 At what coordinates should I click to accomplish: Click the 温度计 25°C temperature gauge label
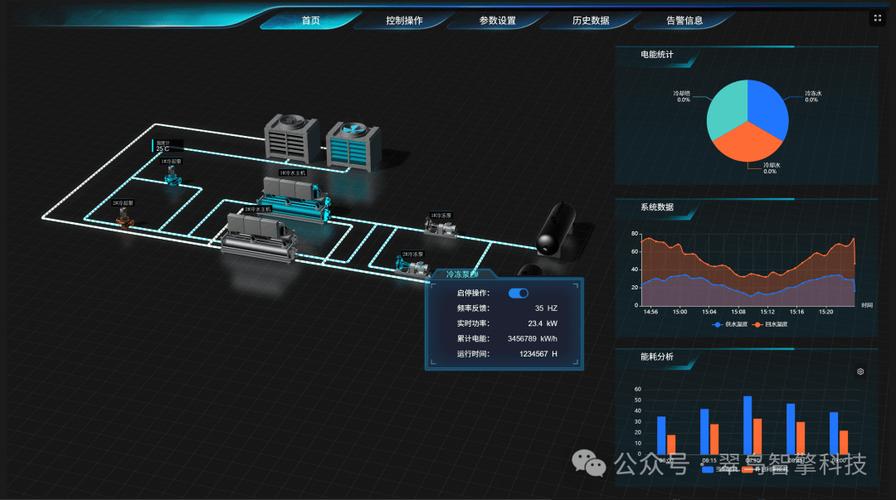tap(165, 146)
